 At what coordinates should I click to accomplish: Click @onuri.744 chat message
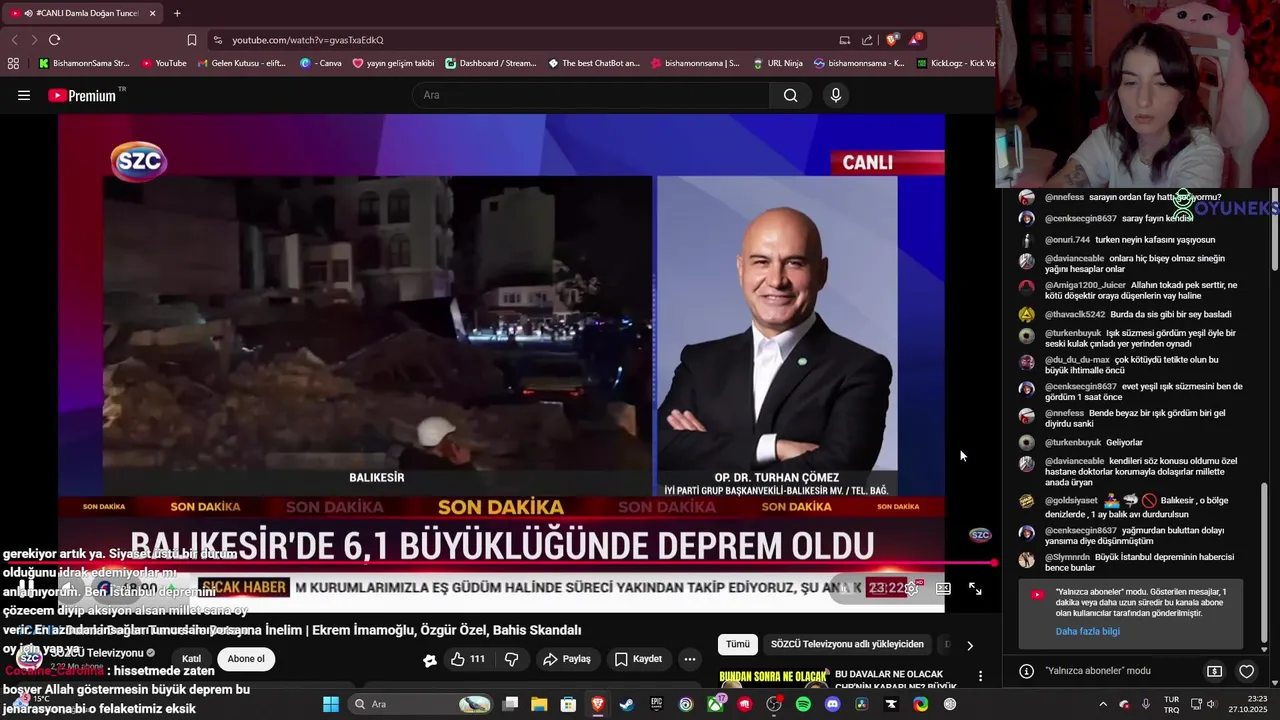[x=1128, y=240]
